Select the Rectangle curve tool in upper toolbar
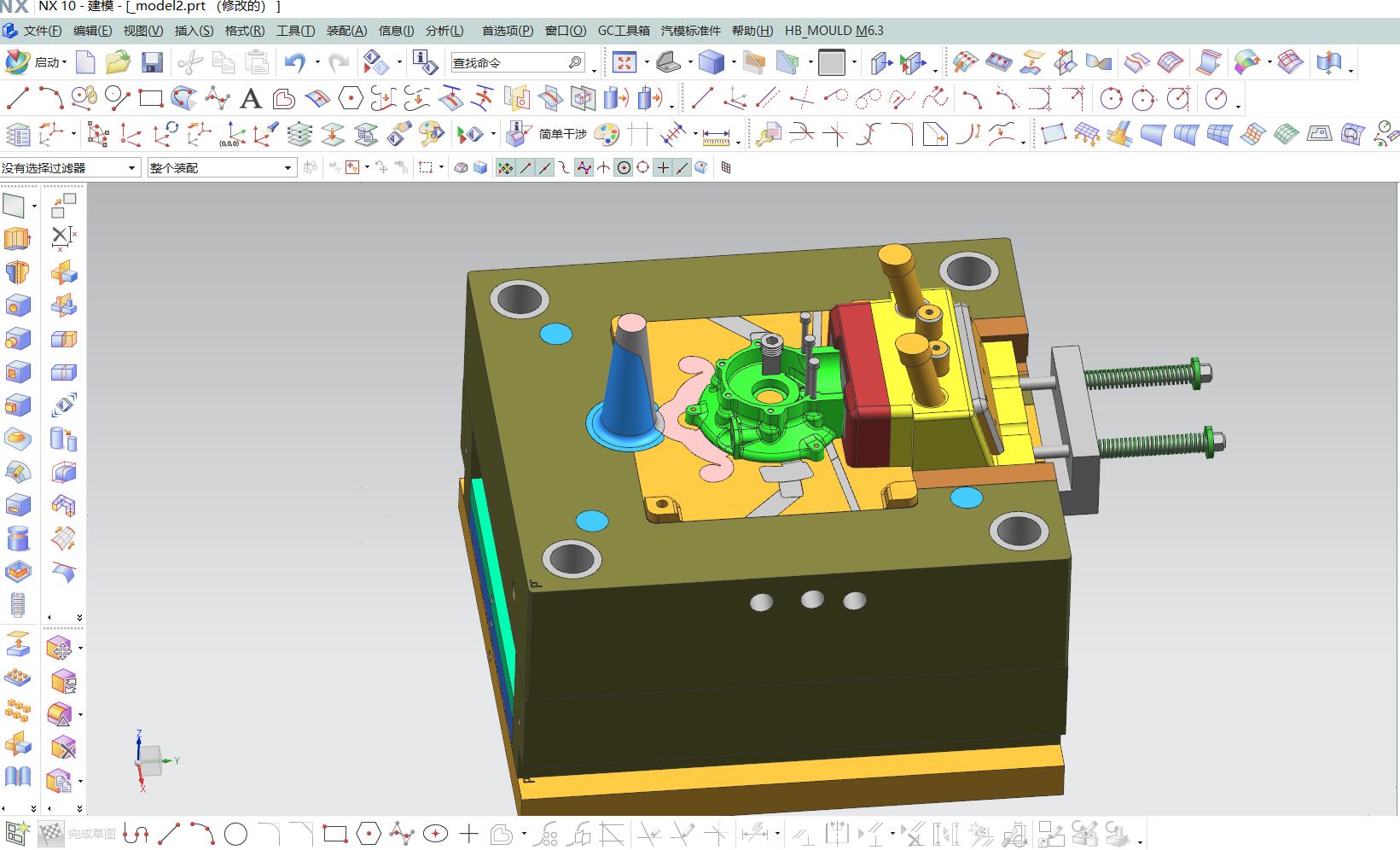 [151, 99]
